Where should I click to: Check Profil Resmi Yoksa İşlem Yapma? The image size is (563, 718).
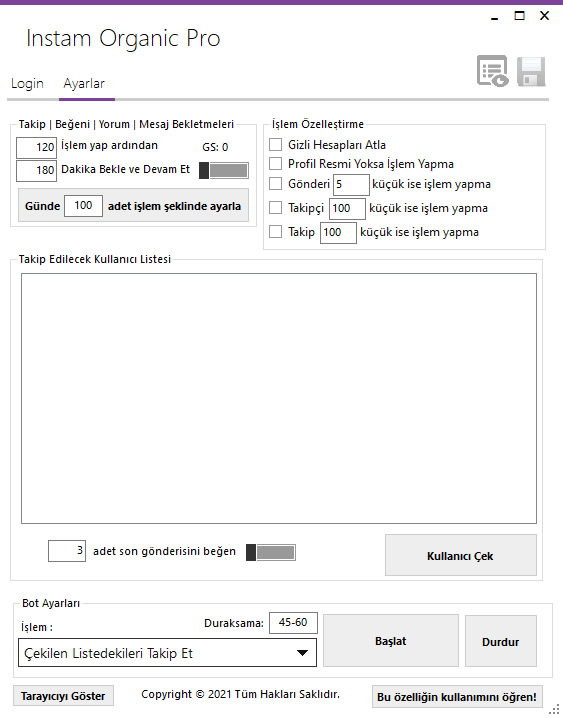276,163
